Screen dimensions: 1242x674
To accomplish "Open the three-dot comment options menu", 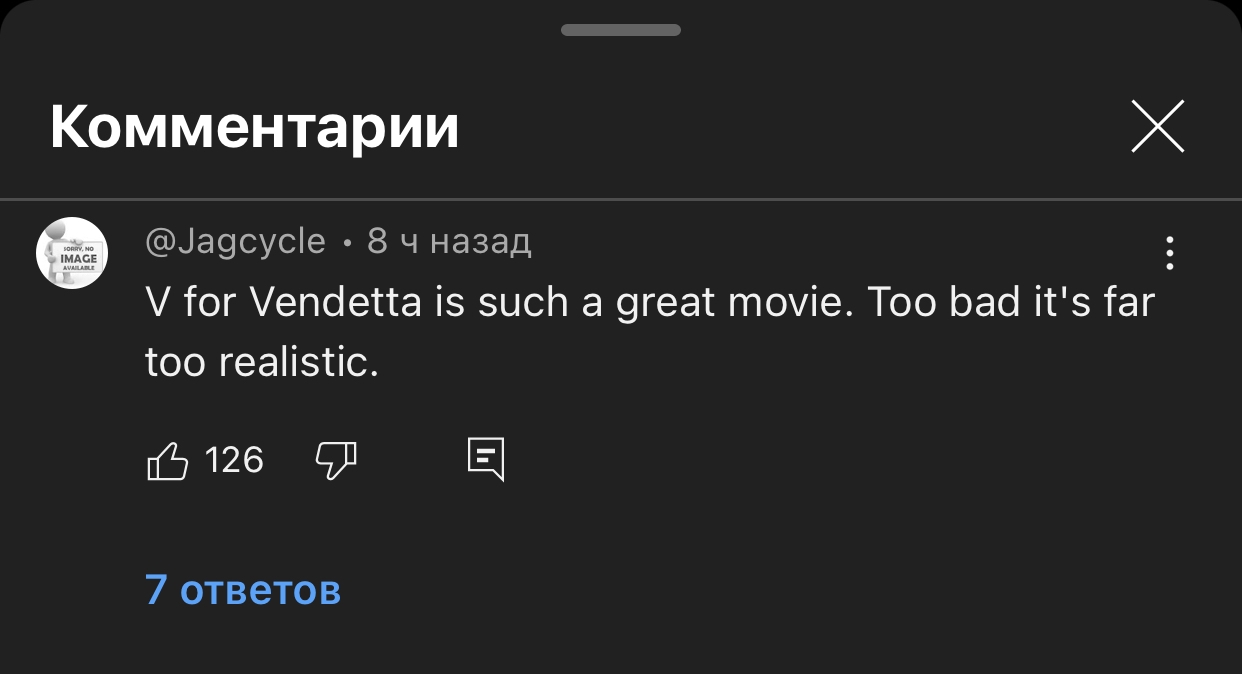I will pos(1169,253).
